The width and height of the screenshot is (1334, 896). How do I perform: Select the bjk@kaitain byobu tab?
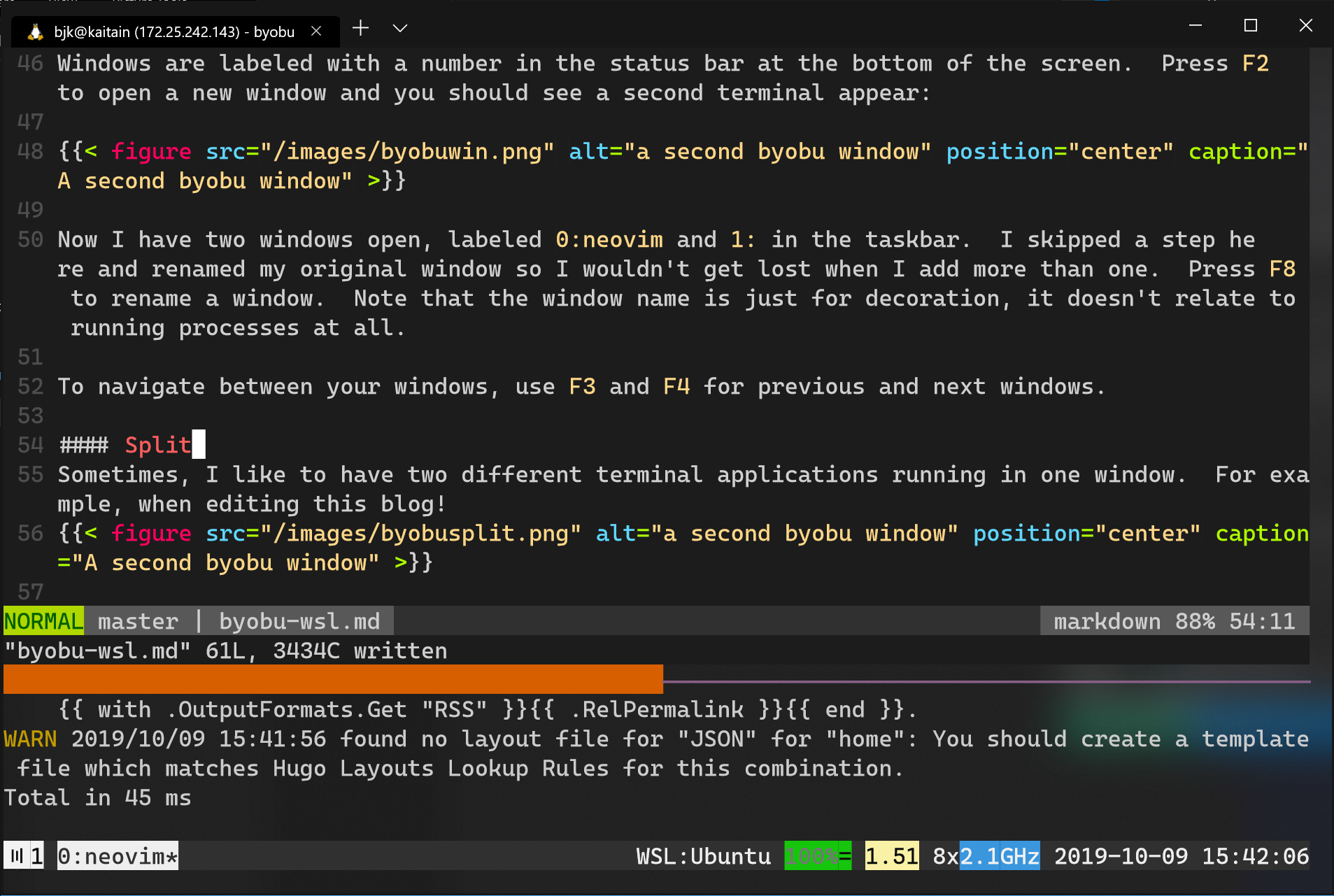pyautogui.click(x=173, y=31)
